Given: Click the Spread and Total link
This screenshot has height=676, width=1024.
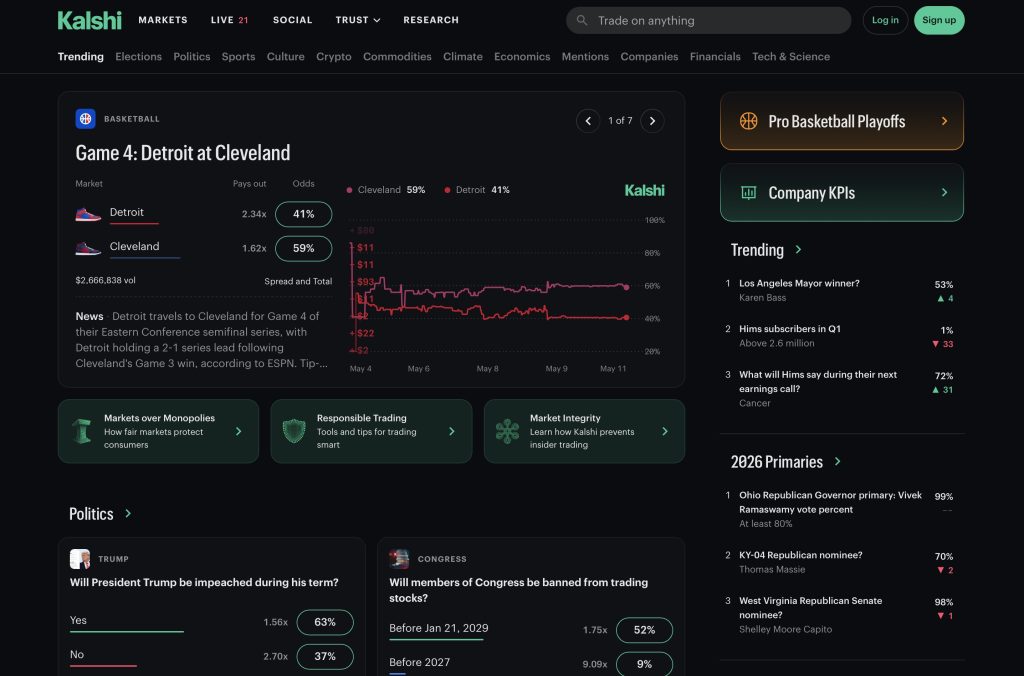Looking at the screenshot, I should tap(298, 282).
